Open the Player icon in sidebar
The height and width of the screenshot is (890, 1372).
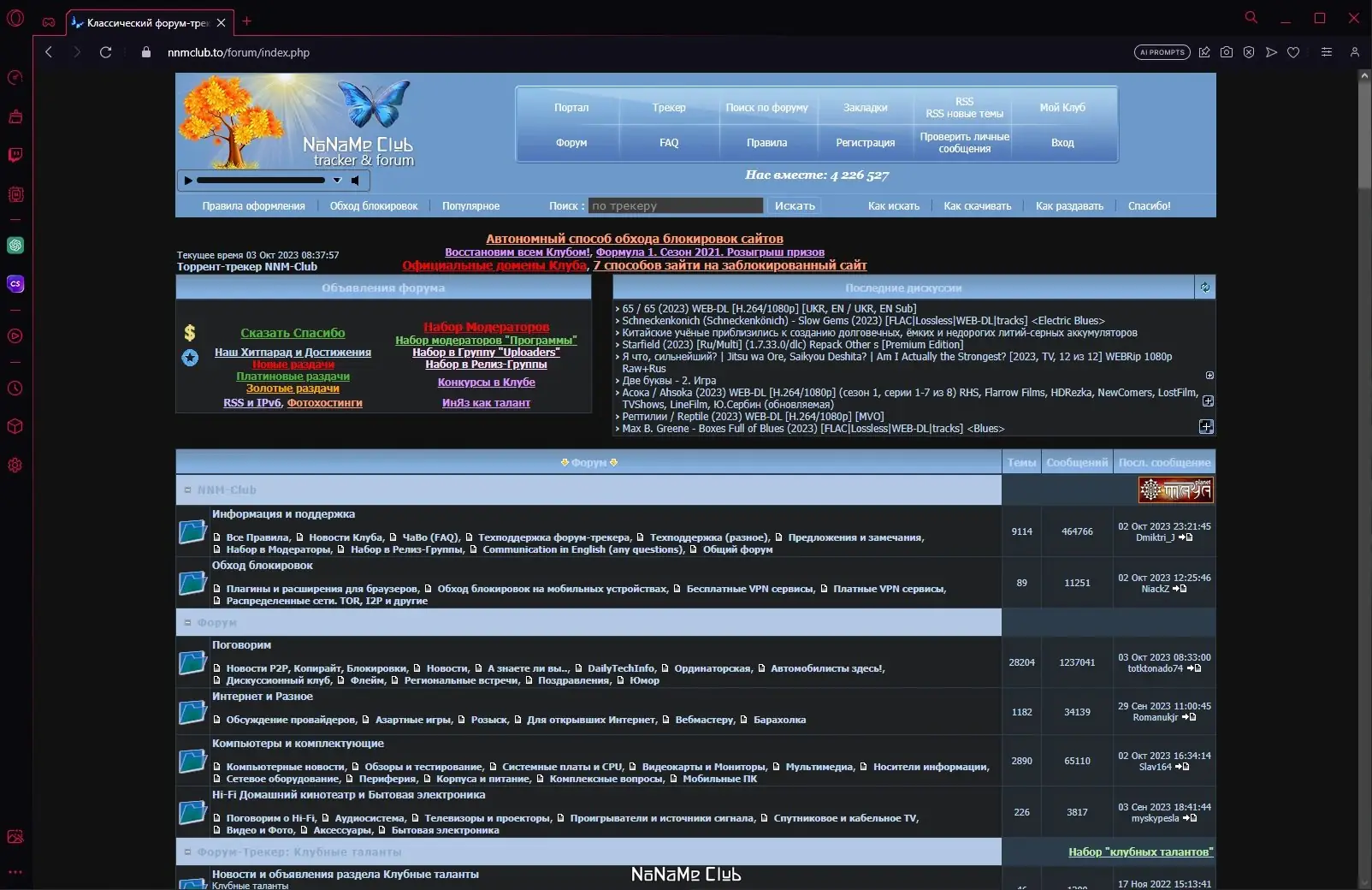15,336
